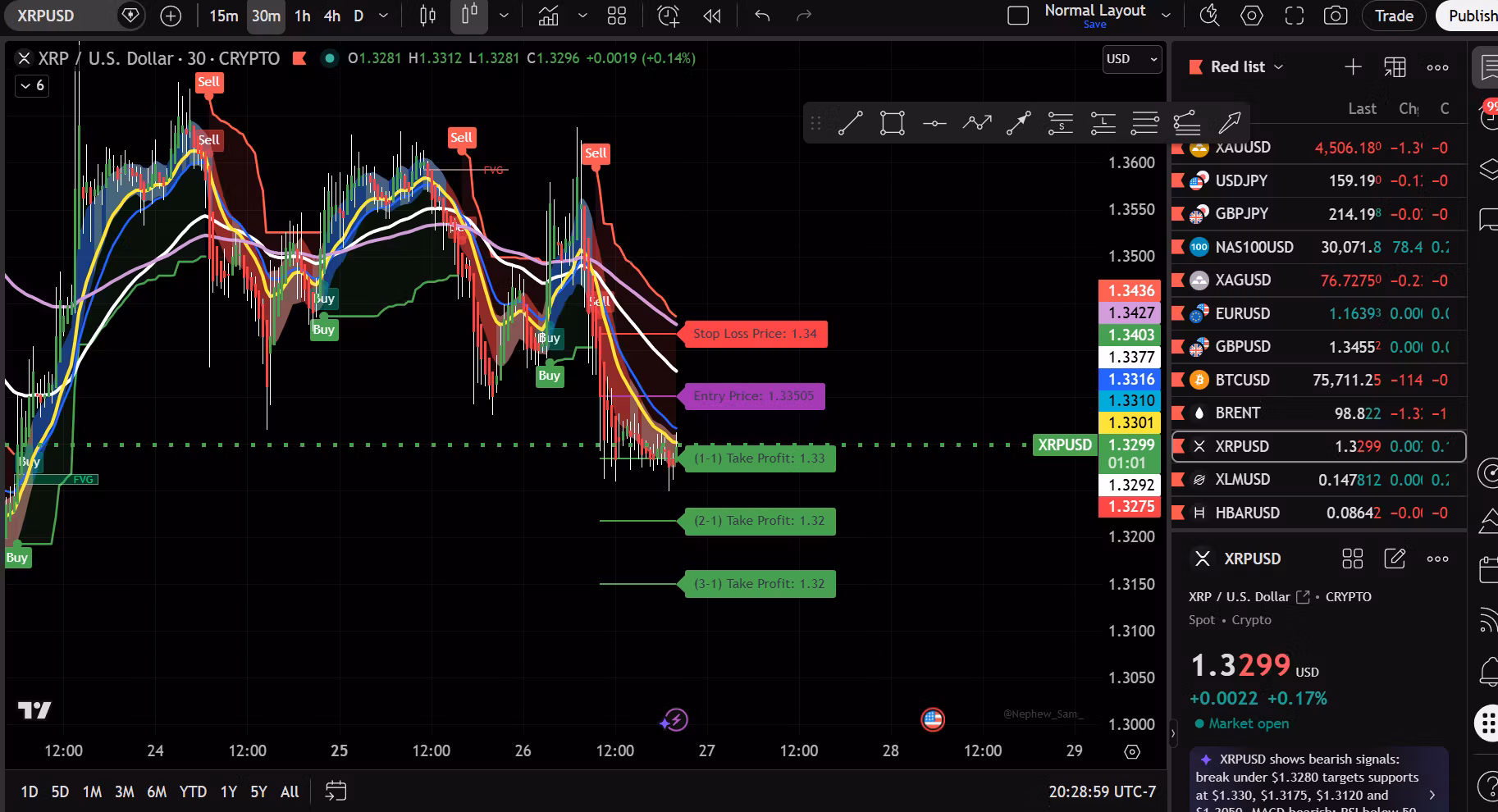Click the Trade button
Viewport: 1498px width, 812px height.
pyautogui.click(x=1395, y=16)
